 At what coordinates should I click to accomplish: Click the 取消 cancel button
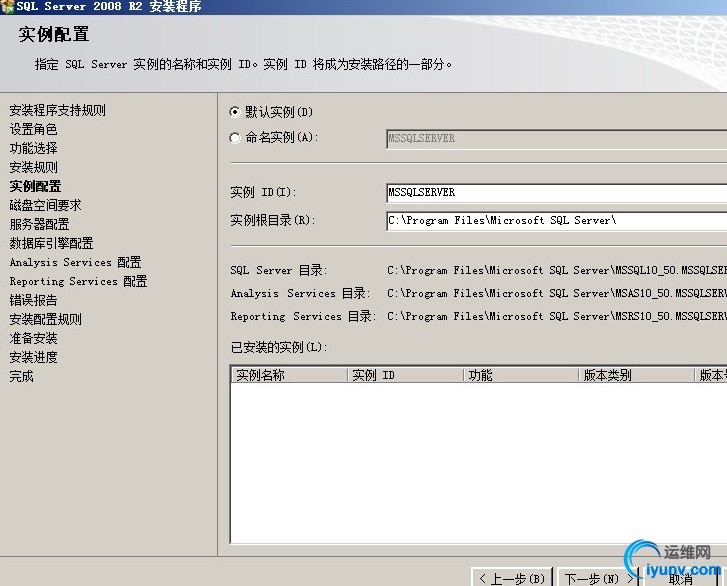pyautogui.click(x=680, y=579)
